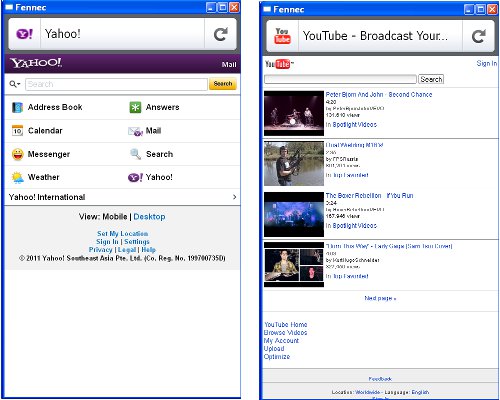Open the Yahoo! purple Y icon in grid

click(135, 177)
